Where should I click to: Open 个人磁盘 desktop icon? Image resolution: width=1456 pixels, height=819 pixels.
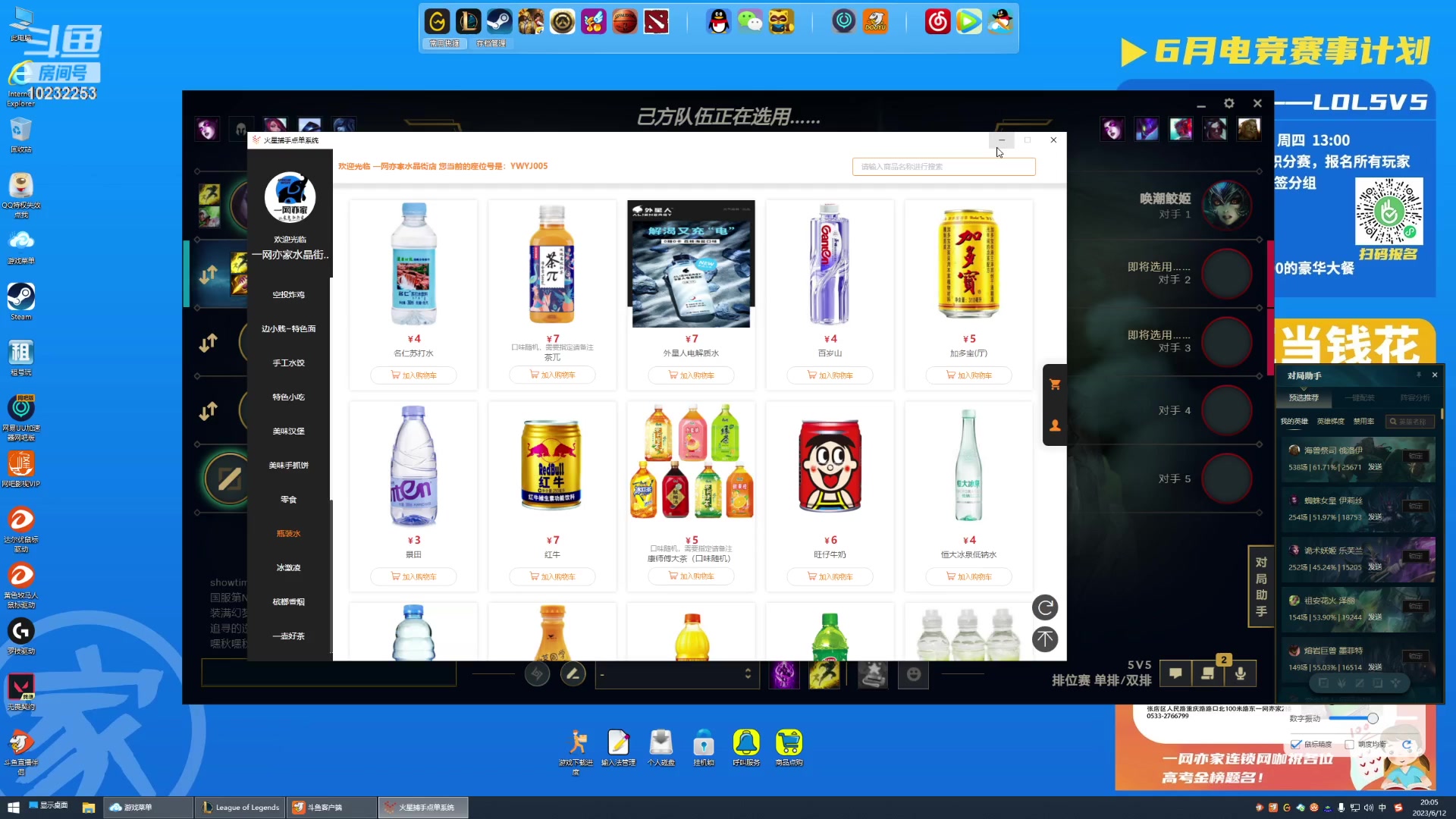click(x=661, y=748)
